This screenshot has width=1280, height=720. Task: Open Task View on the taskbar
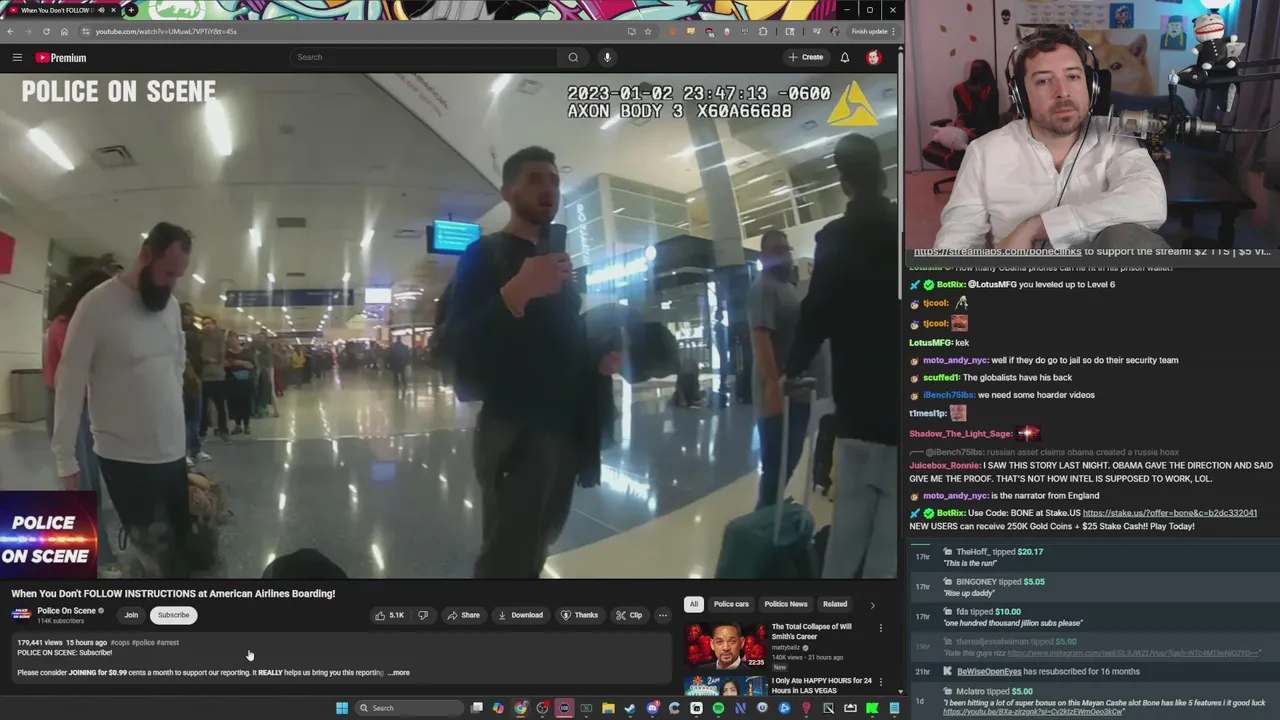point(477,708)
